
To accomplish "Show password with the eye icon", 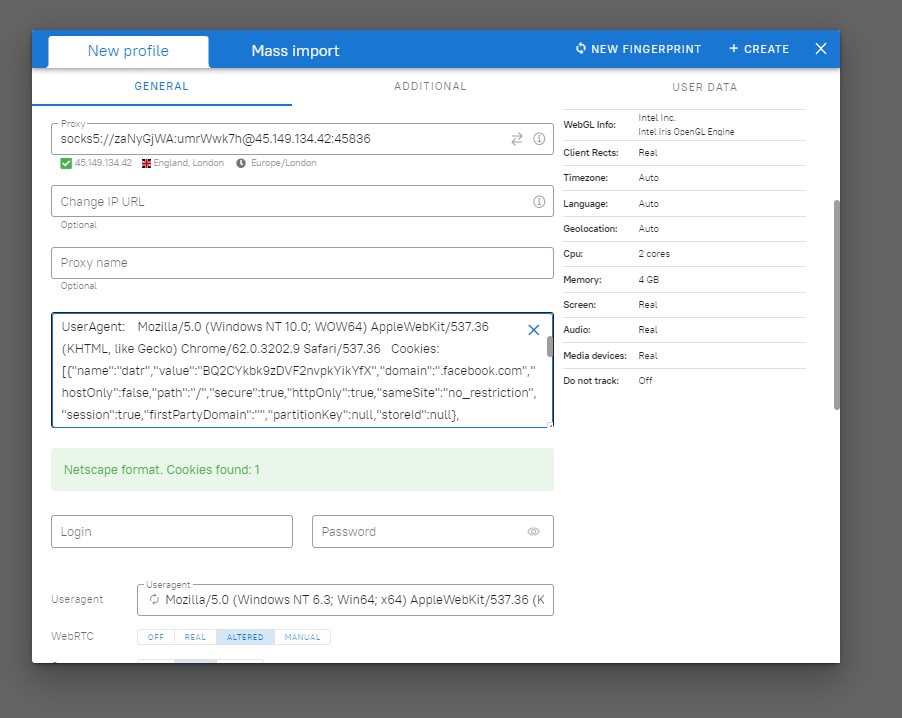I will tap(533, 532).
